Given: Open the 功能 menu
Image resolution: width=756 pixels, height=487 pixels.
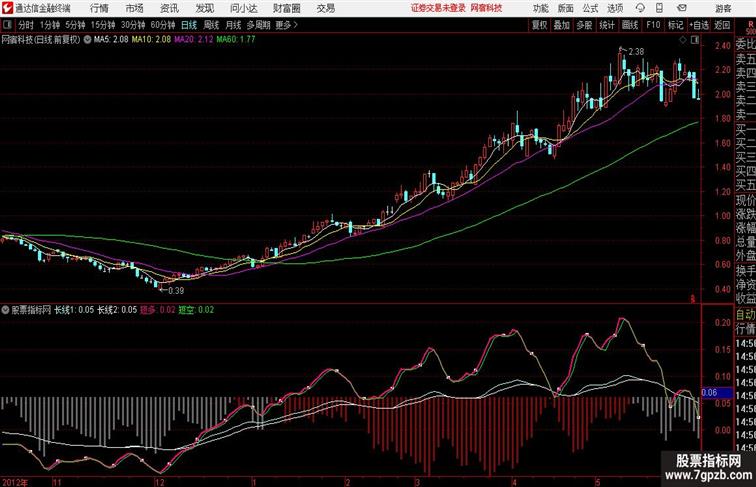Looking at the screenshot, I should pyautogui.click(x=540, y=8).
